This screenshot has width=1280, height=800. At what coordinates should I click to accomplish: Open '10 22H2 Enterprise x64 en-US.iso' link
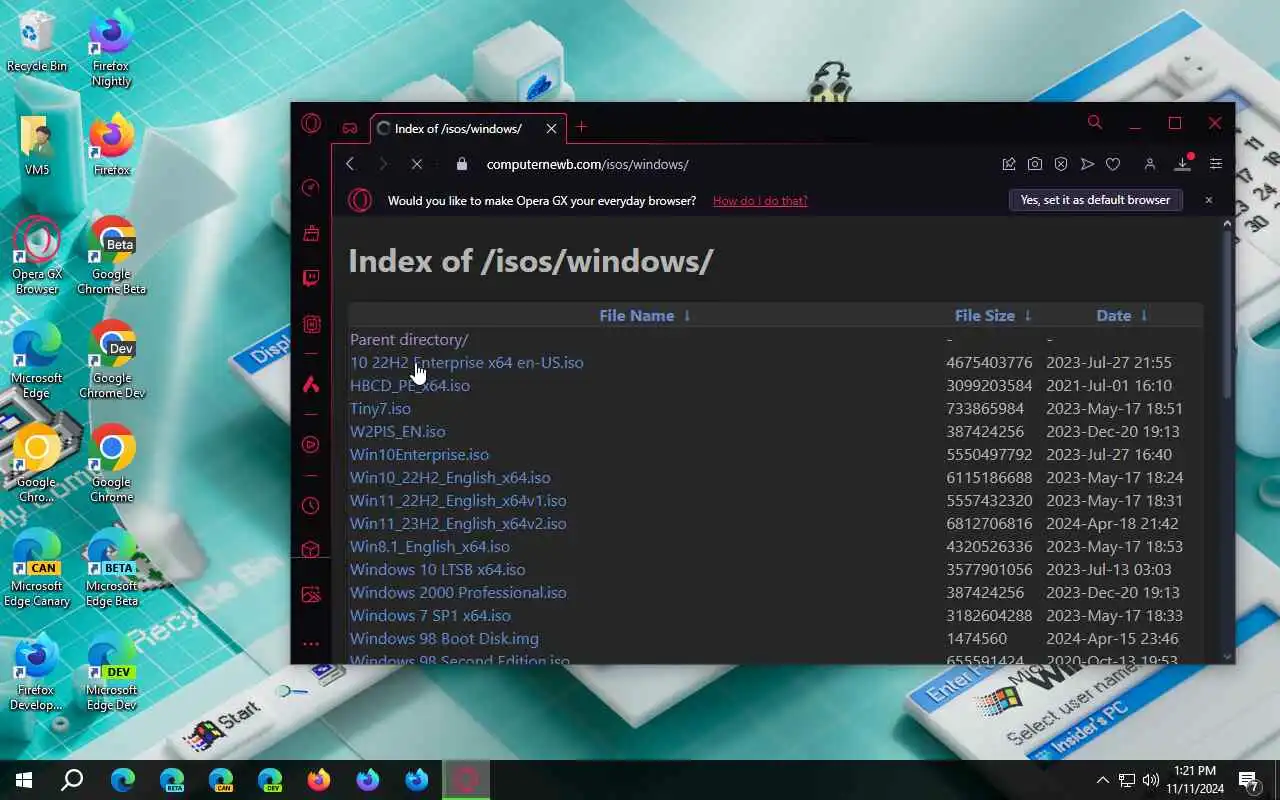(467, 362)
